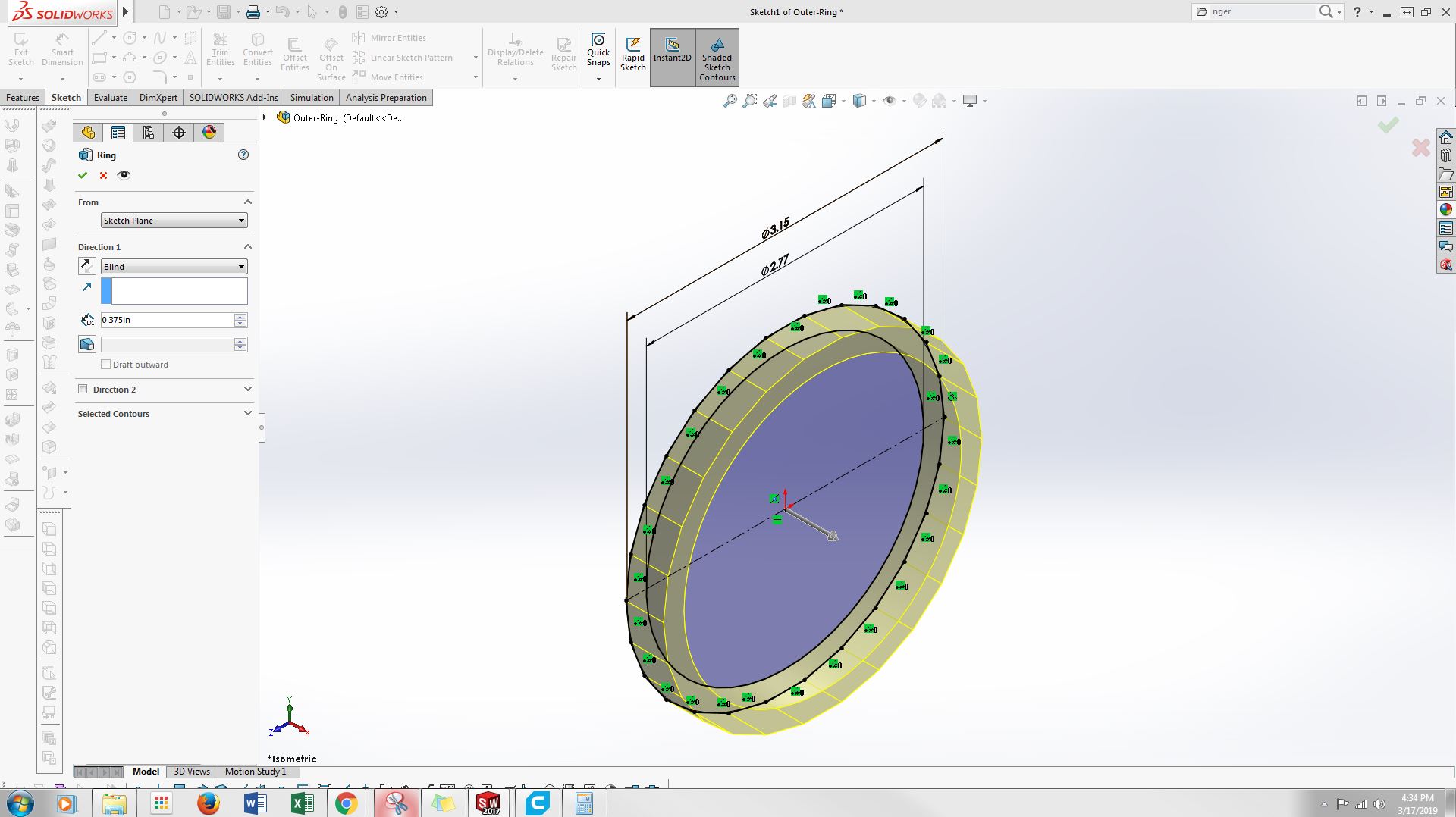Click Convert Entities icon
Screen dimensions: 1456x817
click(258, 50)
